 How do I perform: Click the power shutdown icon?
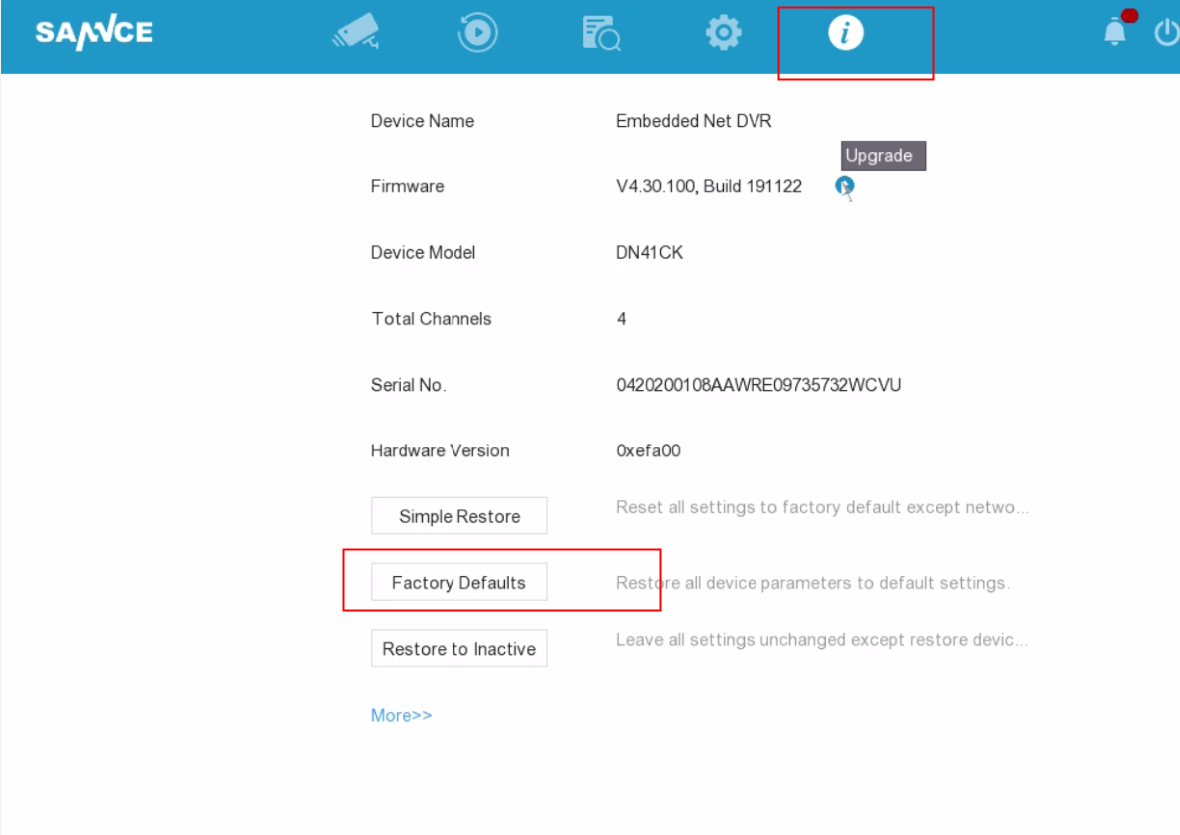click(x=1167, y=33)
